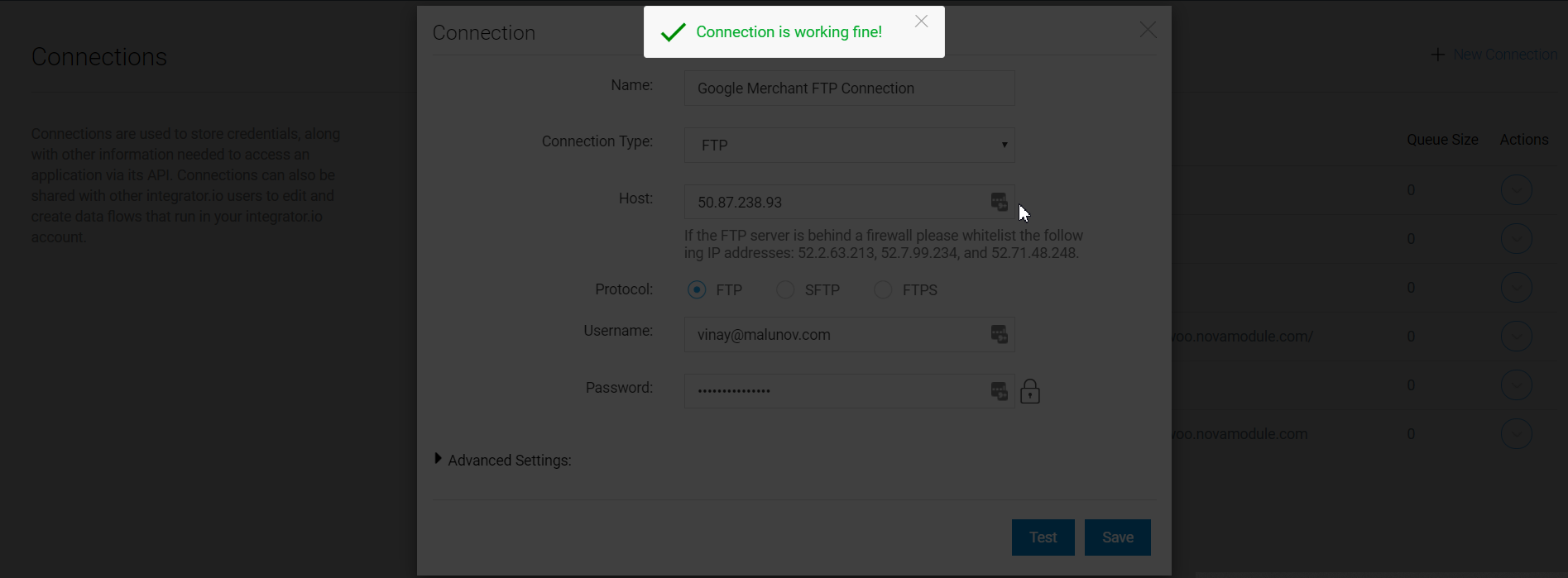The height and width of the screenshot is (578, 1568).
Task: Click the credential icon in Password field
Action: click(x=1000, y=391)
